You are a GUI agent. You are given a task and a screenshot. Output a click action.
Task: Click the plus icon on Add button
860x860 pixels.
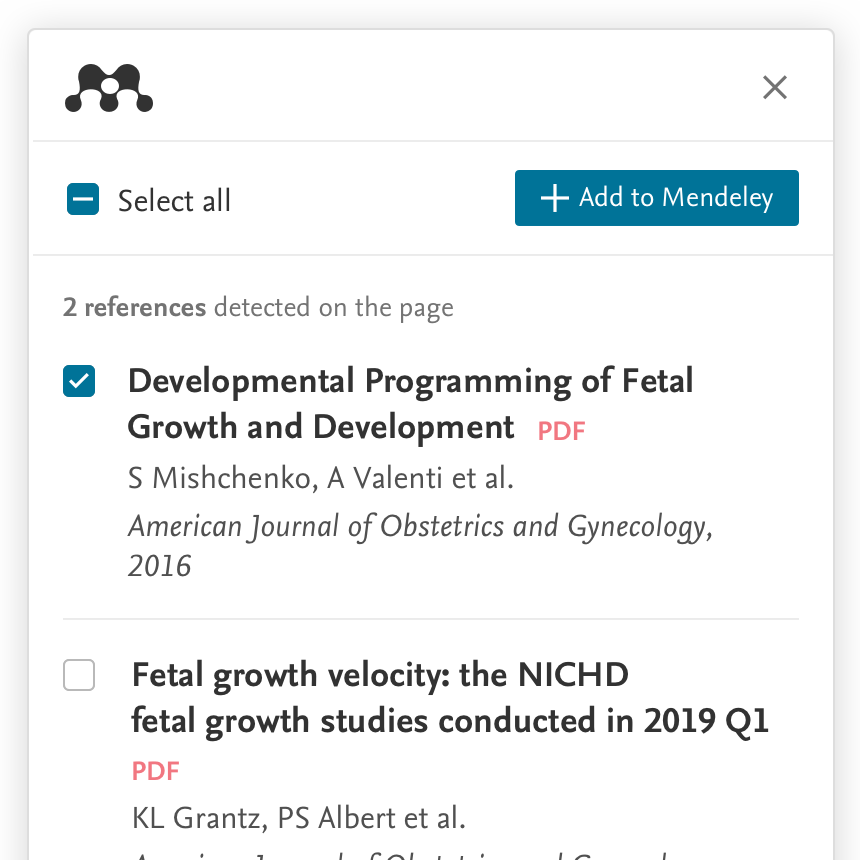coord(555,198)
